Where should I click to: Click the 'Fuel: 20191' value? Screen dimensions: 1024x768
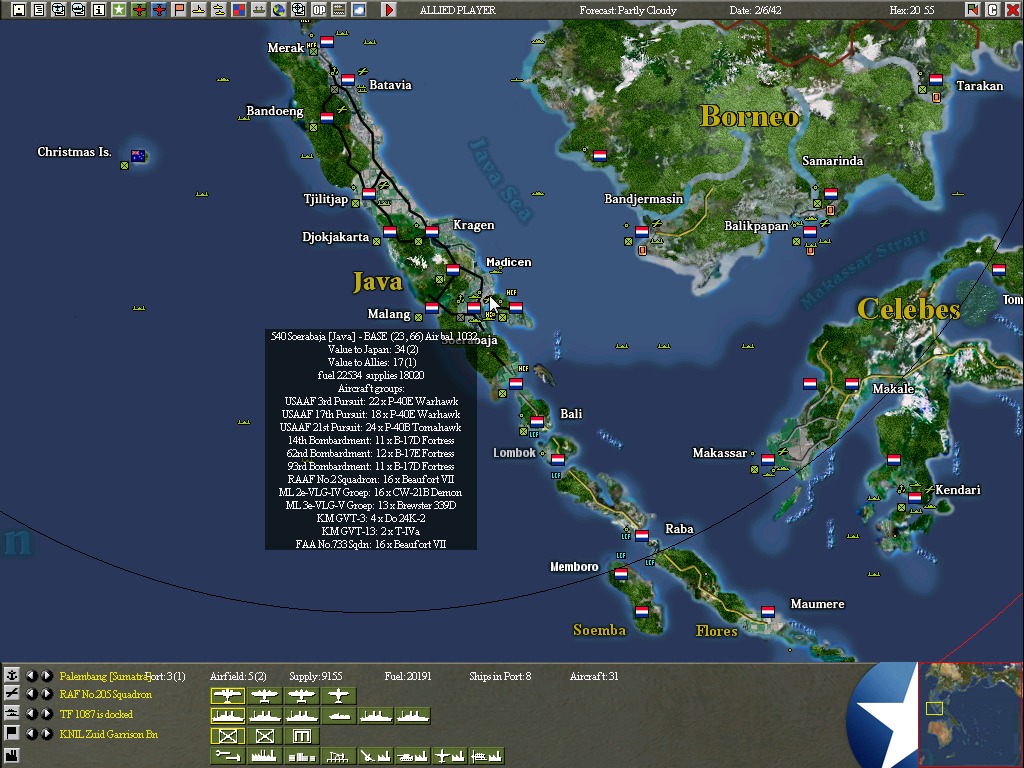[408, 676]
